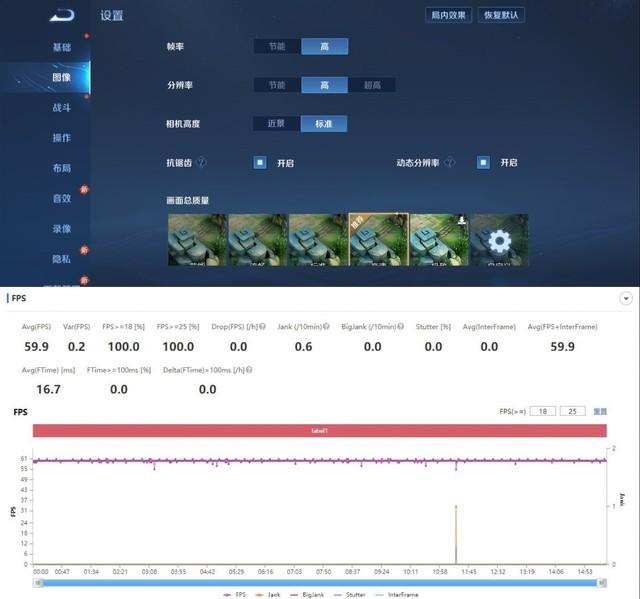
Task: Click the FPS threshold field showing 18
Action: point(543,411)
